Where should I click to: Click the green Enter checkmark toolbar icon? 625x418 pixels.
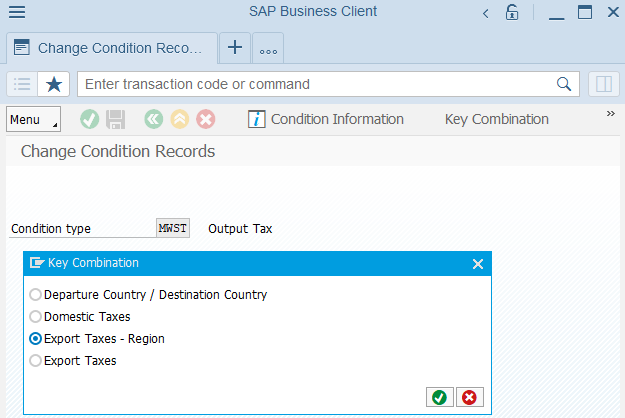(89, 119)
